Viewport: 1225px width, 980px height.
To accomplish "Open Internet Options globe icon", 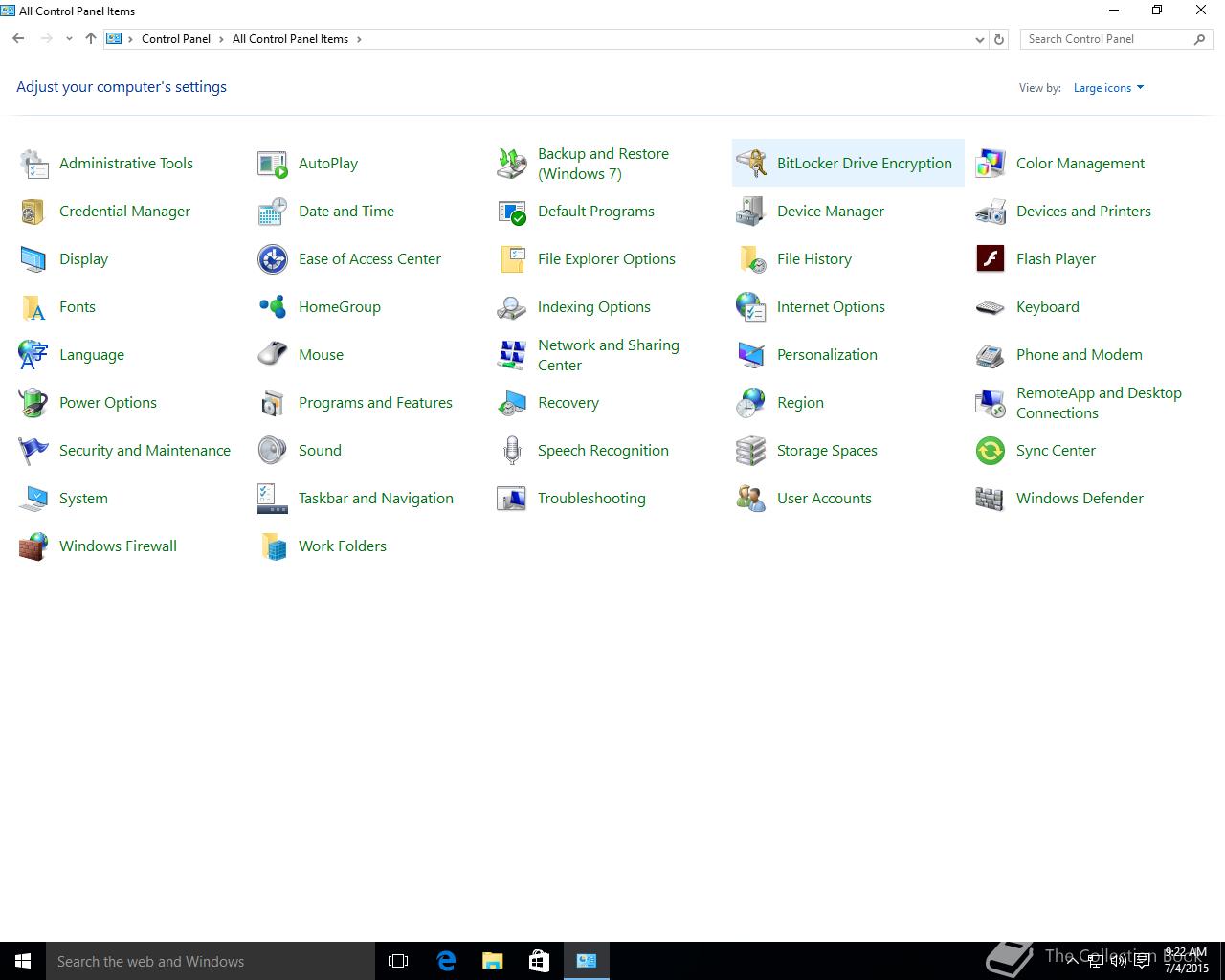I will (x=751, y=307).
